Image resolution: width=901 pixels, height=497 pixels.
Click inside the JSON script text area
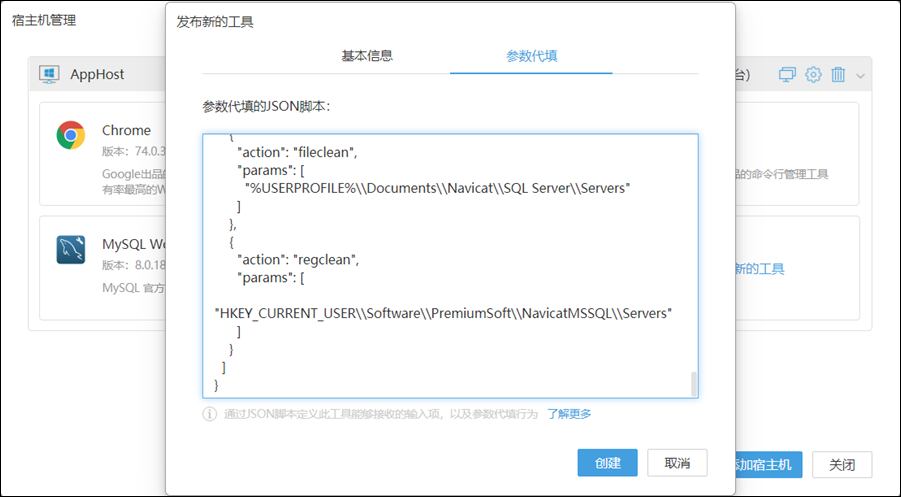(x=450, y=265)
